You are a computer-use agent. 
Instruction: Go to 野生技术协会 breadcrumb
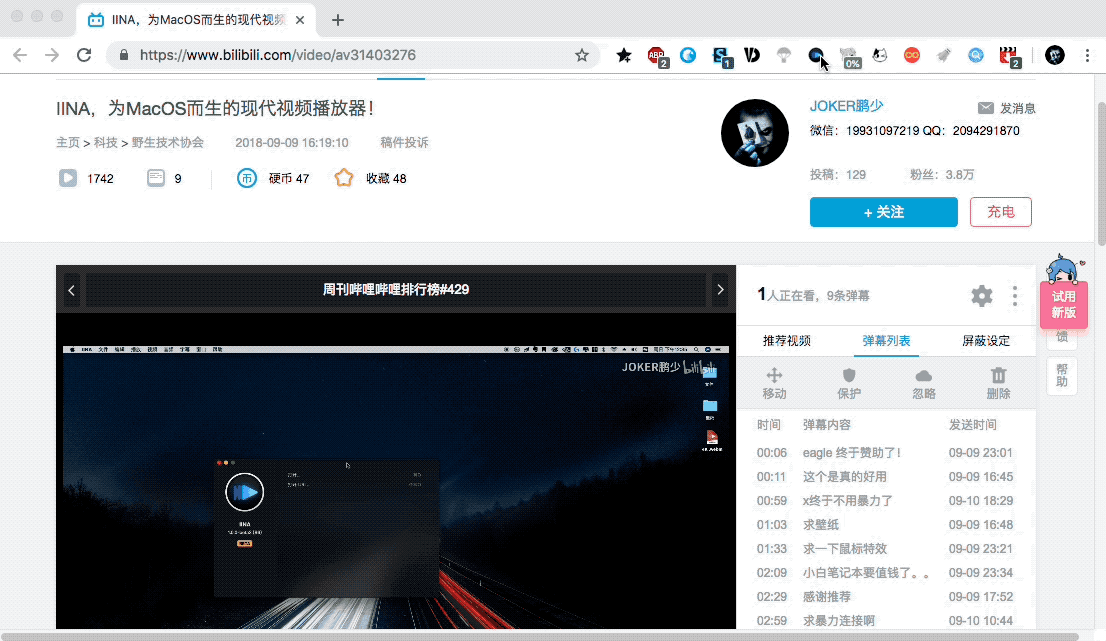coord(168,142)
